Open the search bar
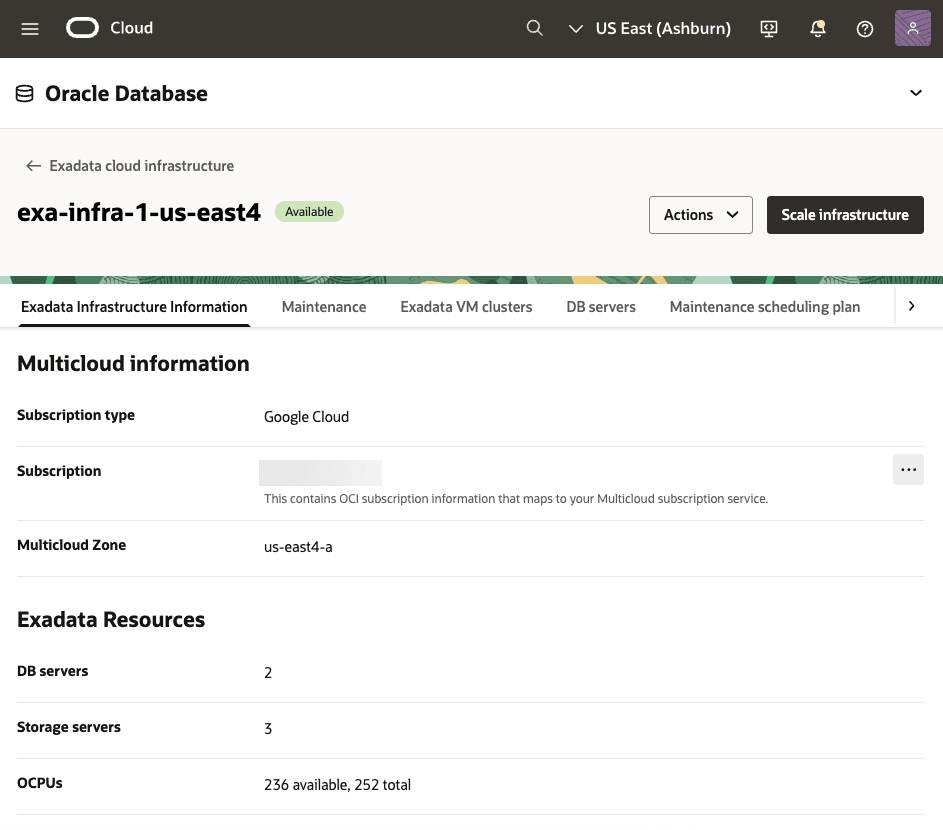This screenshot has width=943, height=830. click(534, 28)
